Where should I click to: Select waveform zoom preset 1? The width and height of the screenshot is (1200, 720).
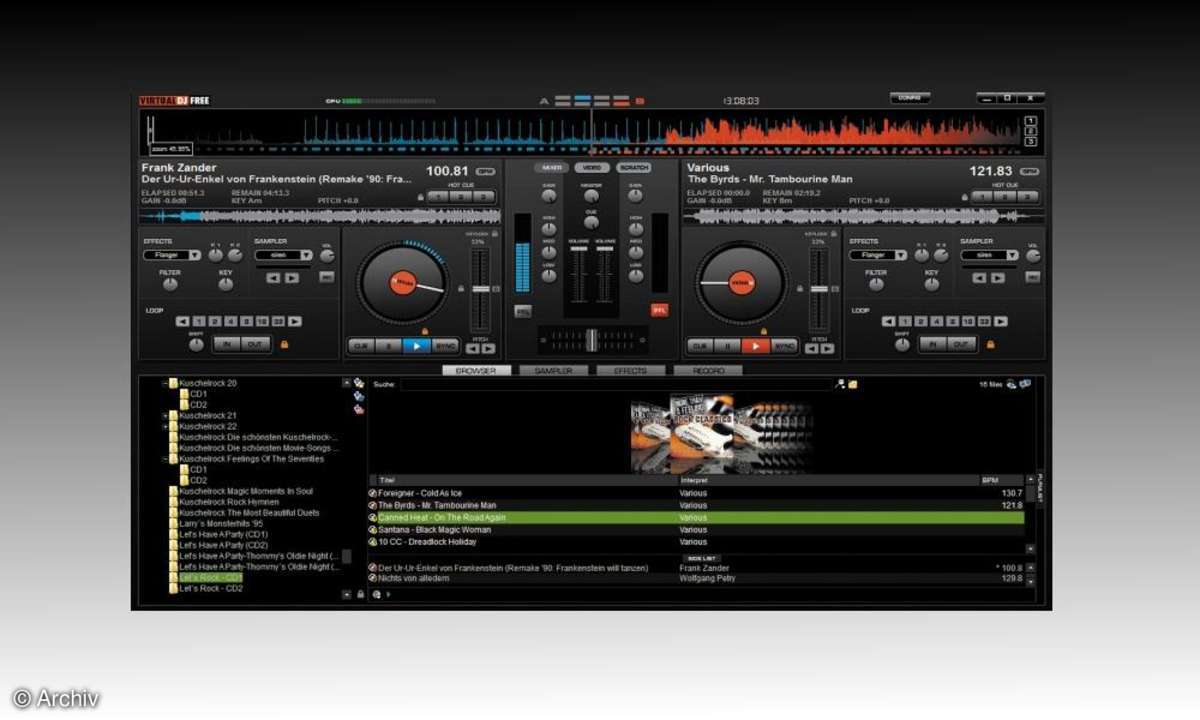(x=1031, y=121)
